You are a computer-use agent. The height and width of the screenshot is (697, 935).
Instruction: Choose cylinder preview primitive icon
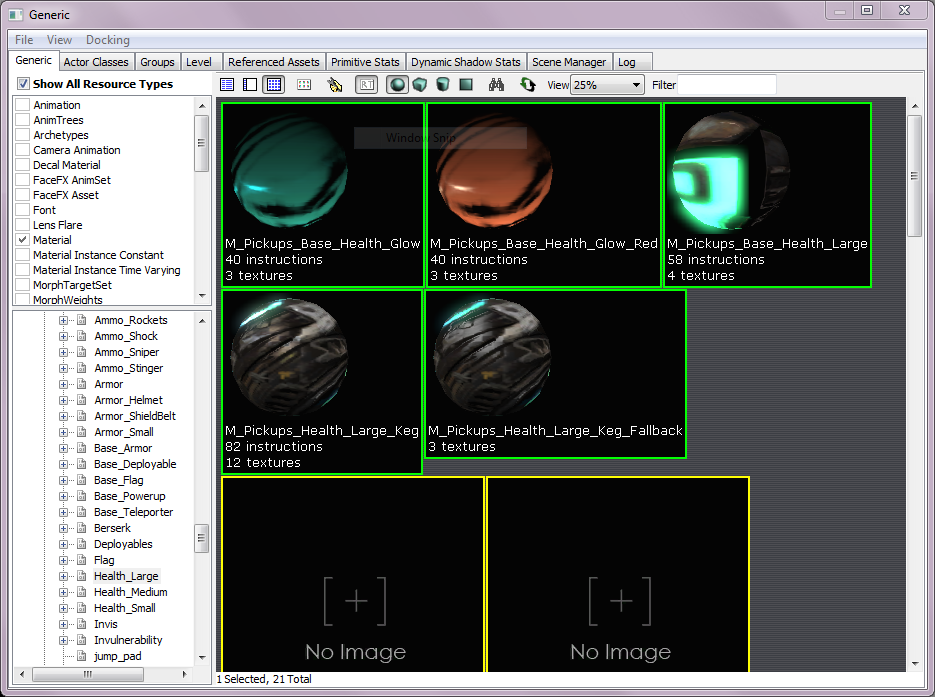click(x=443, y=85)
